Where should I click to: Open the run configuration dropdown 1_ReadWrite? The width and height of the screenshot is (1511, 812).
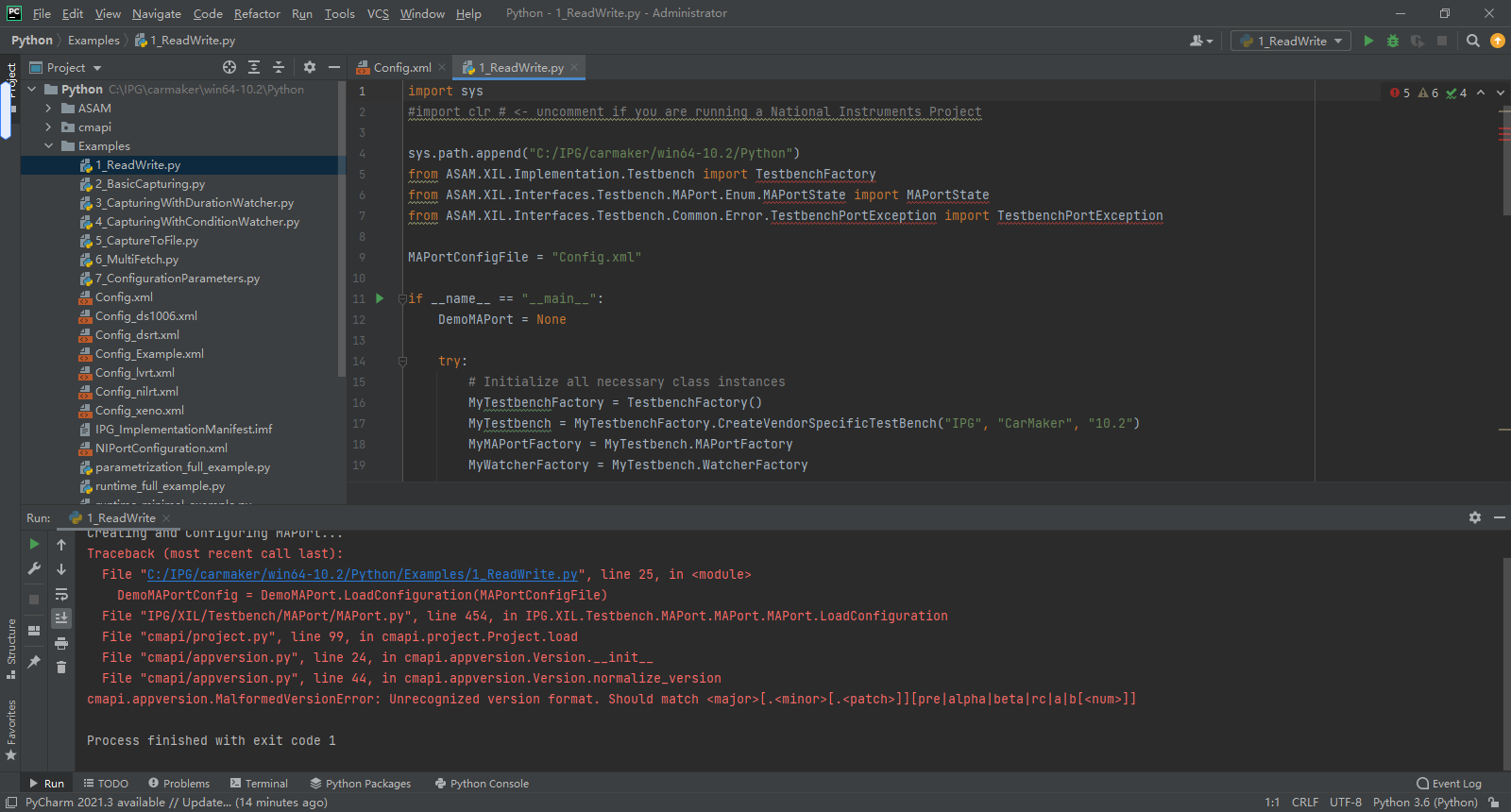pyautogui.click(x=1291, y=41)
